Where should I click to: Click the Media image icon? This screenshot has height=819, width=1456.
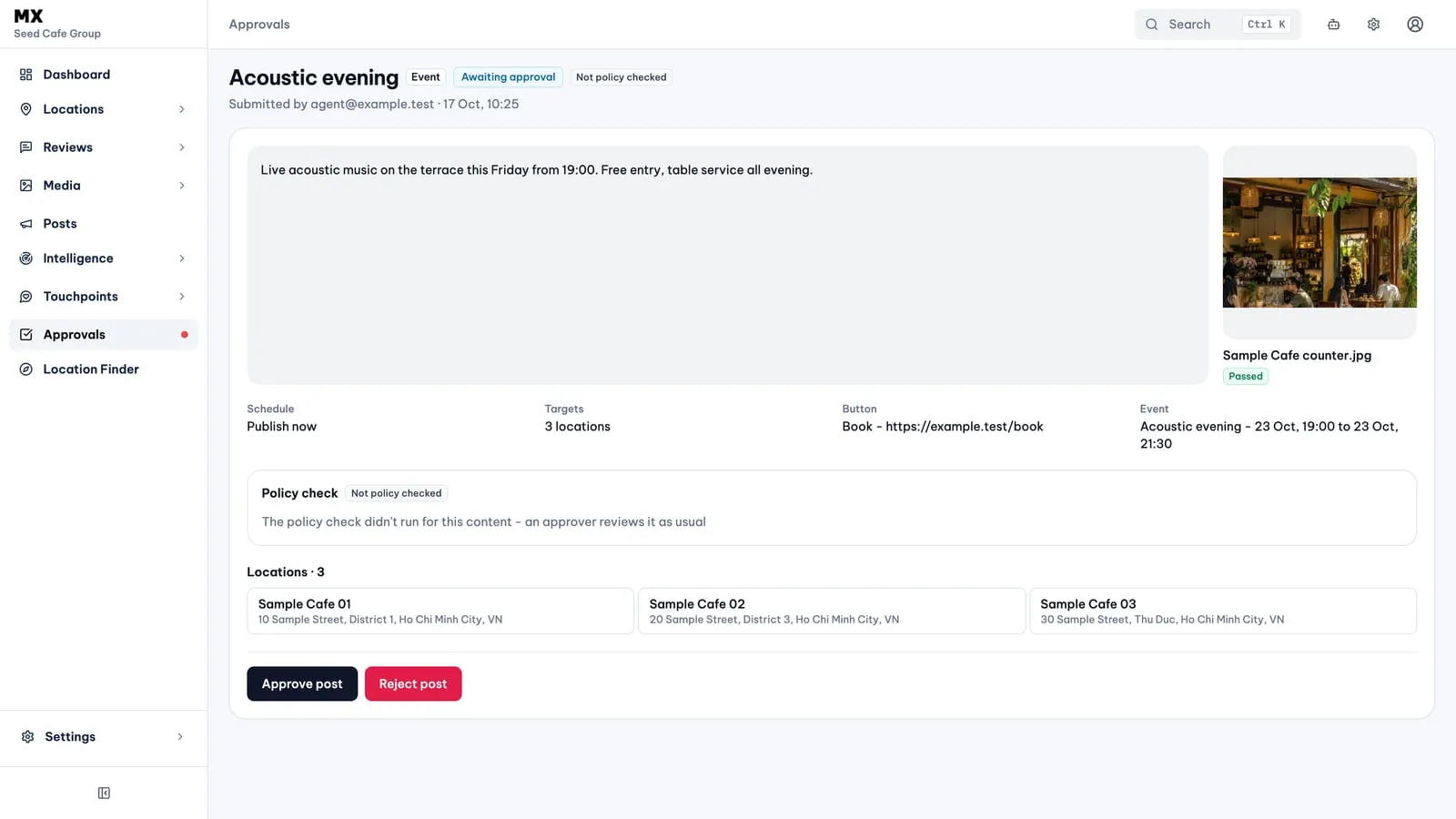coord(26,186)
